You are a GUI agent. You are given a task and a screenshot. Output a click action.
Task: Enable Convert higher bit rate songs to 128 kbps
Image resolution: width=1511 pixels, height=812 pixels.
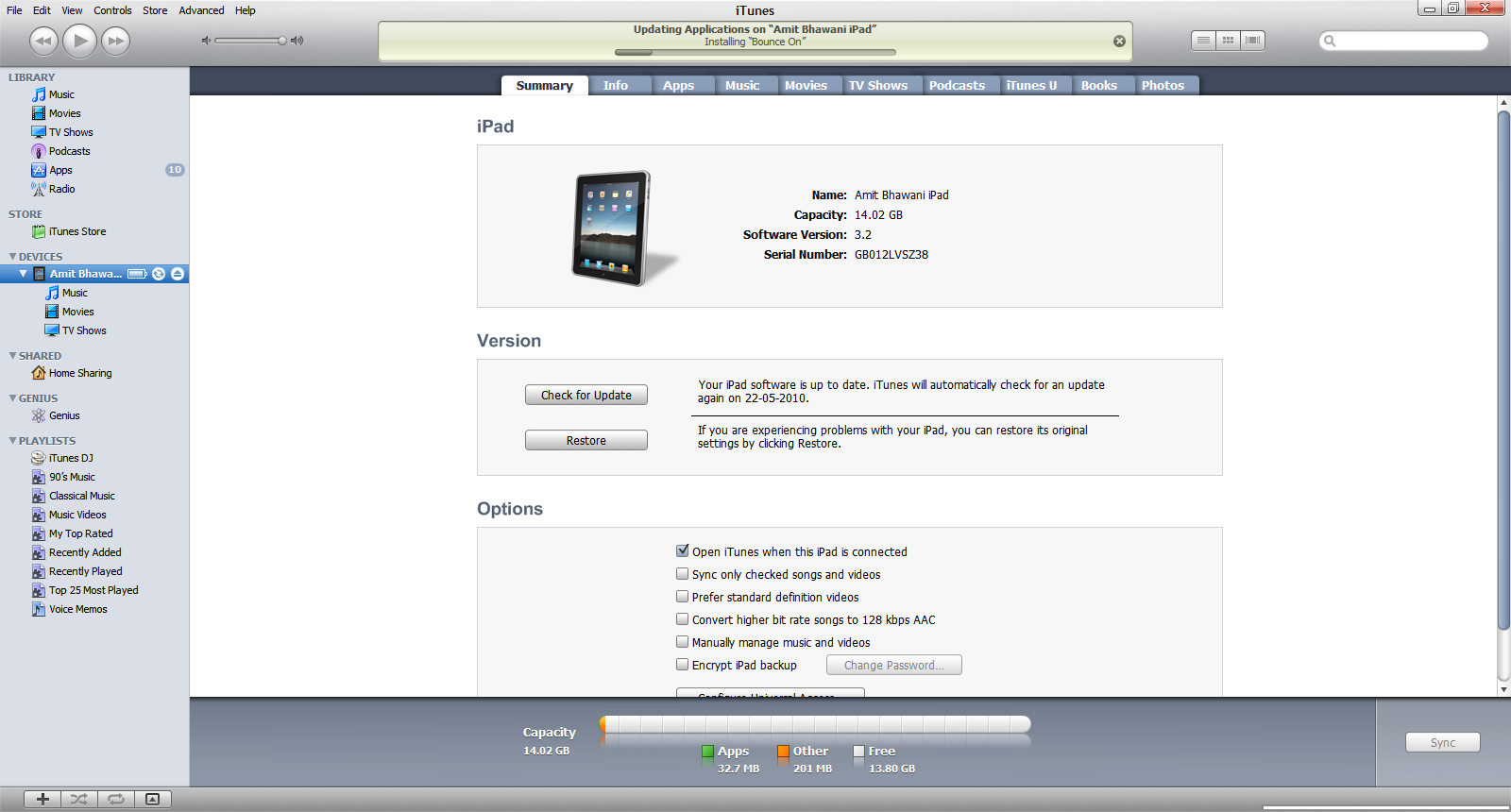pyautogui.click(x=683, y=618)
